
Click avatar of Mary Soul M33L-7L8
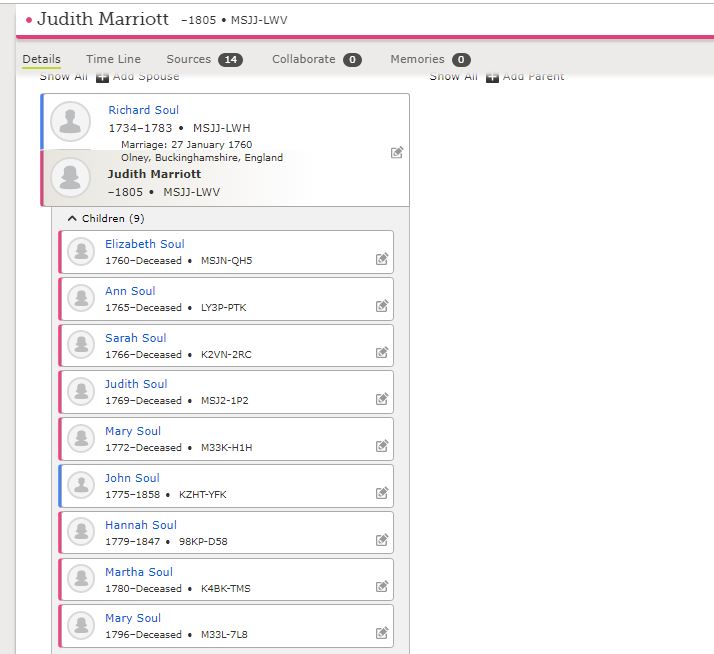click(x=81, y=625)
